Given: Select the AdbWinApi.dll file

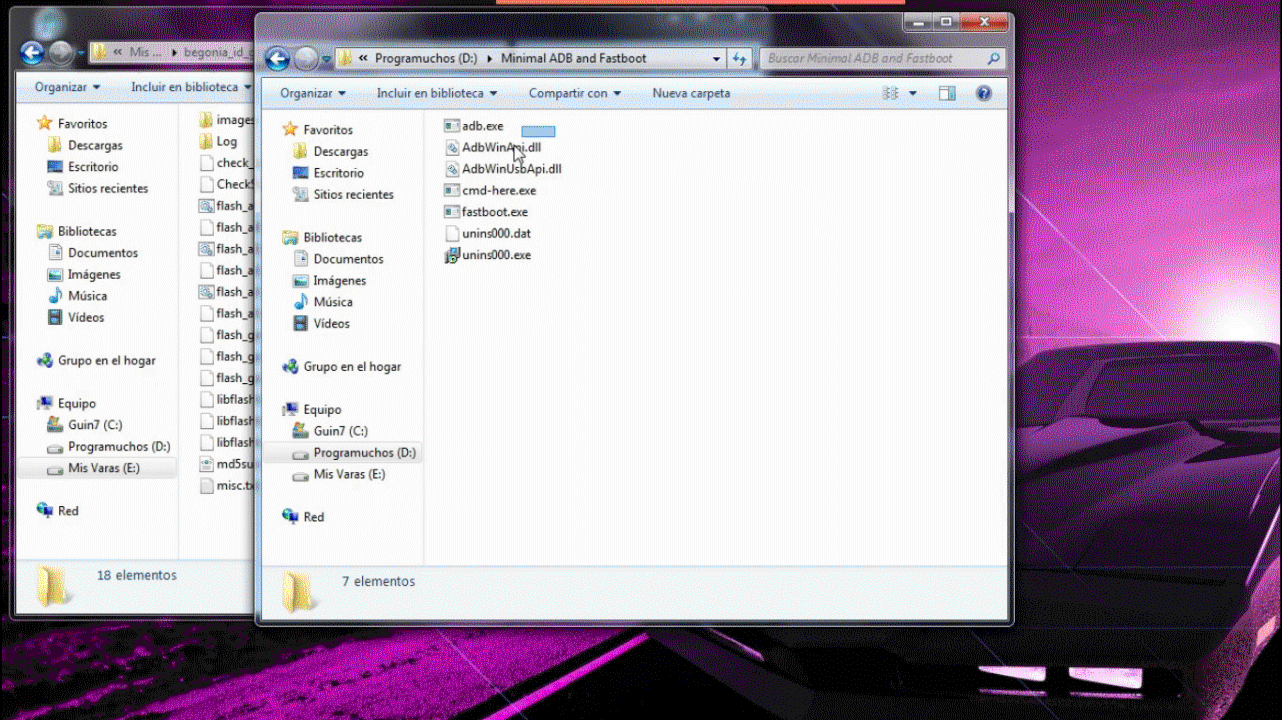Looking at the screenshot, I should (493, 147).
